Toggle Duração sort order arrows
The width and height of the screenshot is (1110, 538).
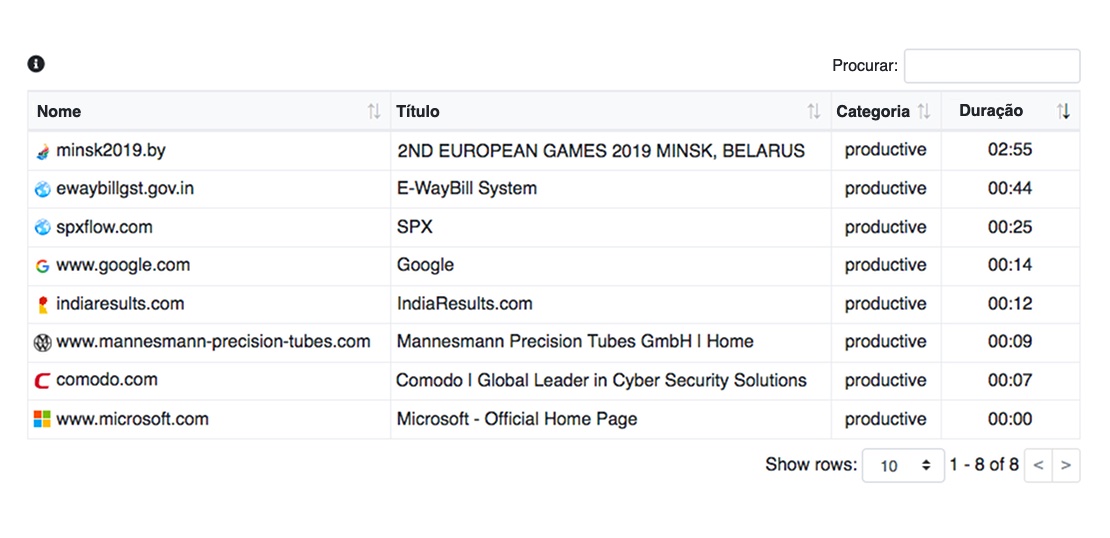tap(1063, 111)
